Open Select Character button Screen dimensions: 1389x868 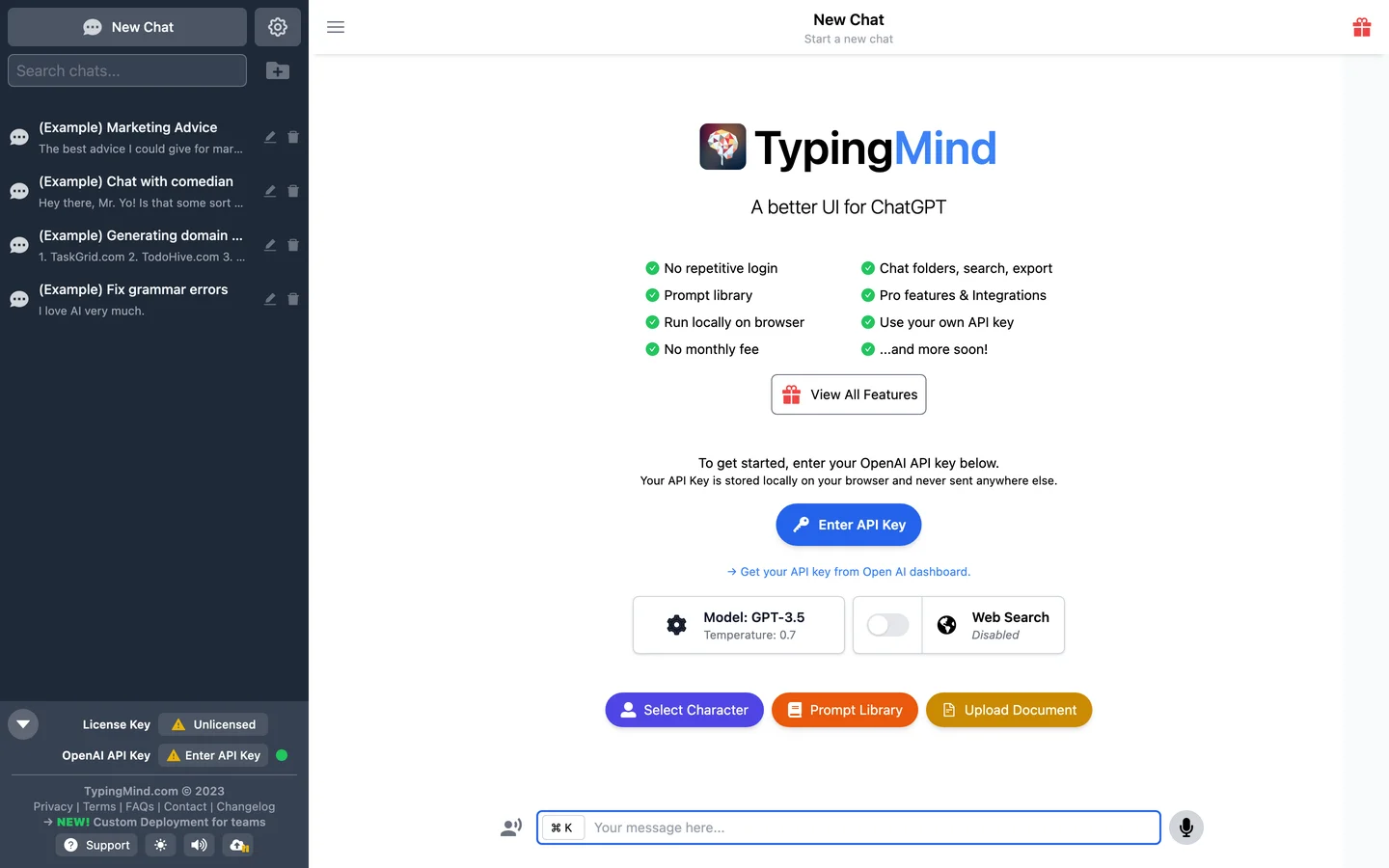685,710
